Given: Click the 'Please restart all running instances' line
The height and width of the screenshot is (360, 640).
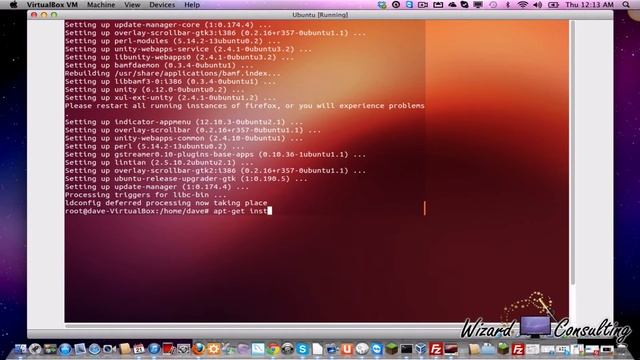Looking at the screenshot, I should [x=244, y=106].
